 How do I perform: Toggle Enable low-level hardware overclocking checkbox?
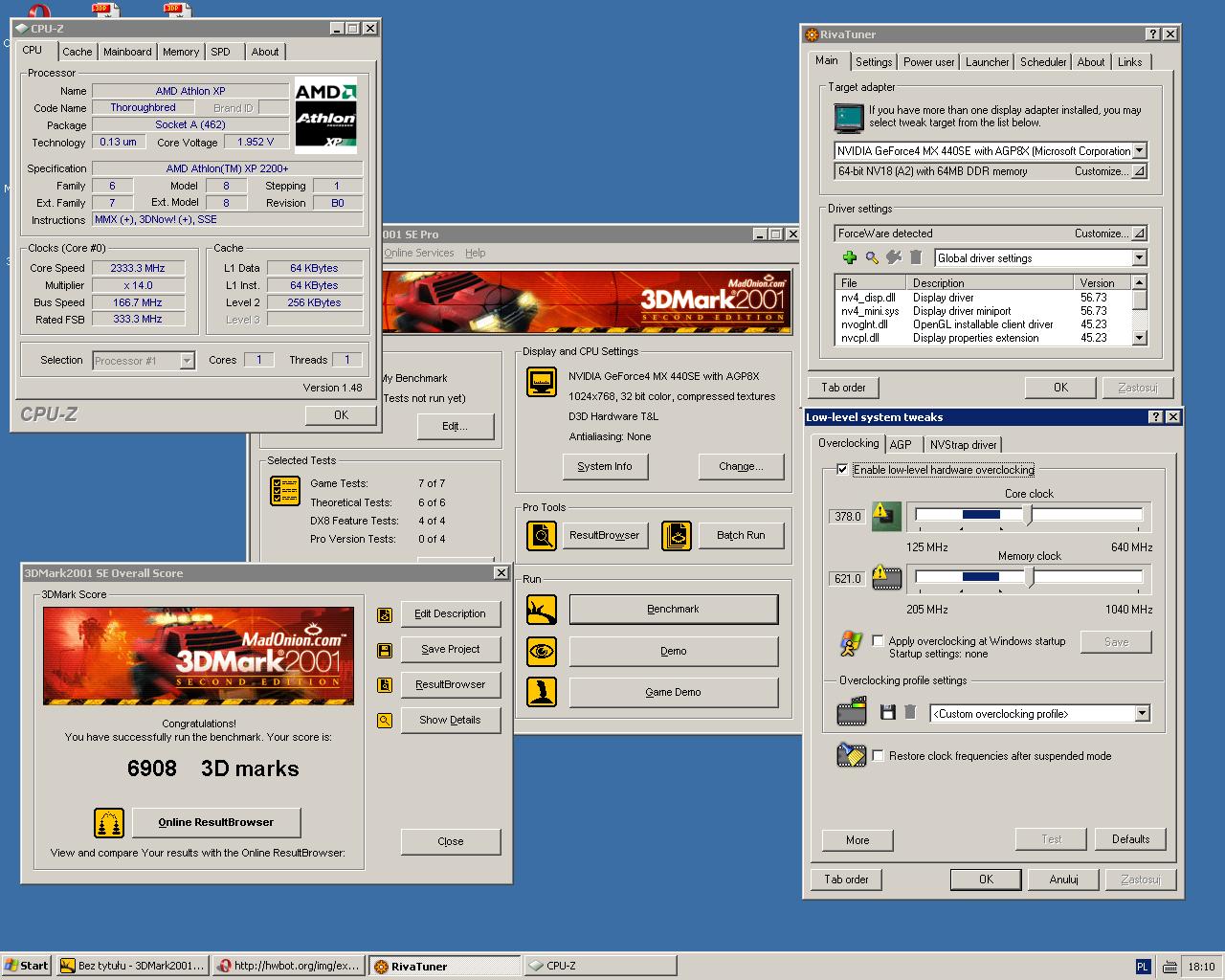(841, 470)
